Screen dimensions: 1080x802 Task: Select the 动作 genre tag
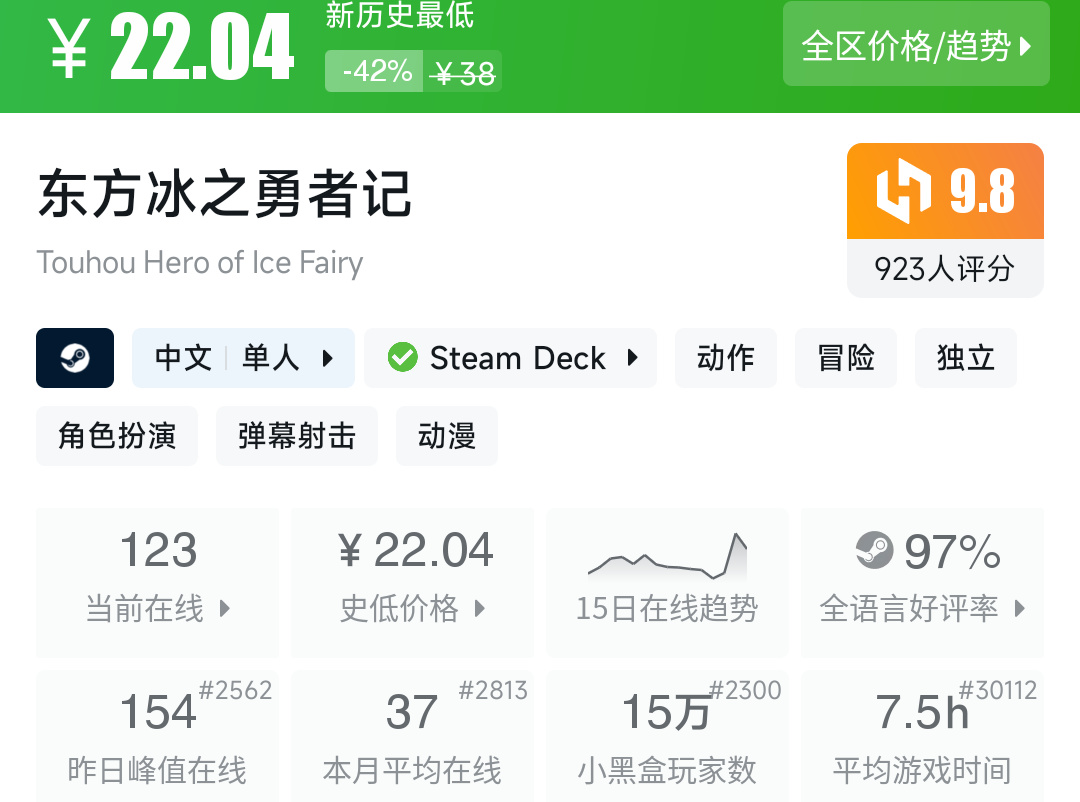726,358
